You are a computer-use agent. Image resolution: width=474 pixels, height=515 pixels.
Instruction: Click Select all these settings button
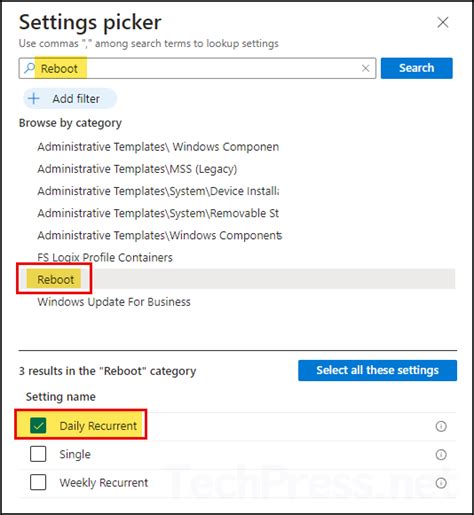(377, 370)
